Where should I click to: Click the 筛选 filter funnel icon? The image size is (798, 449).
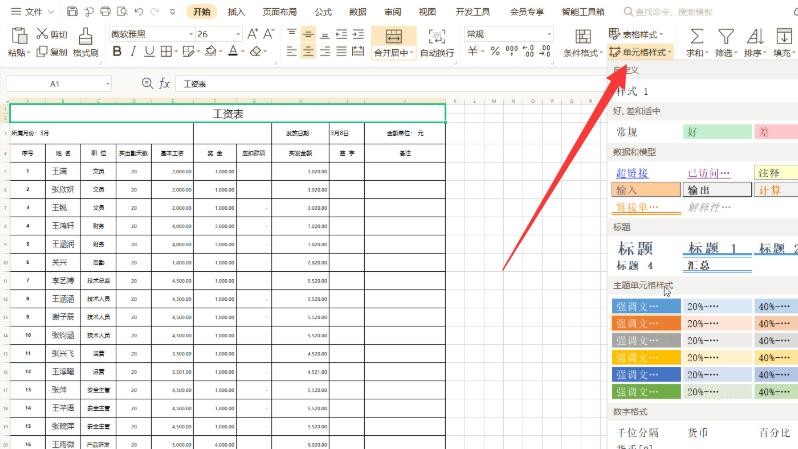pyautogui.click(x=727, y=36)
